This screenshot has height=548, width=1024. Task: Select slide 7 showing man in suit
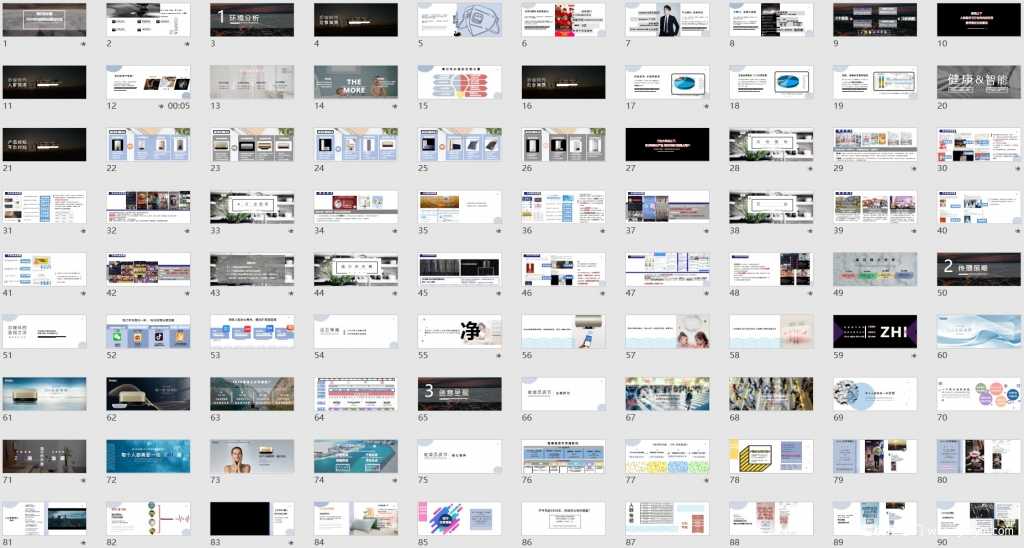tap(667, 19)
